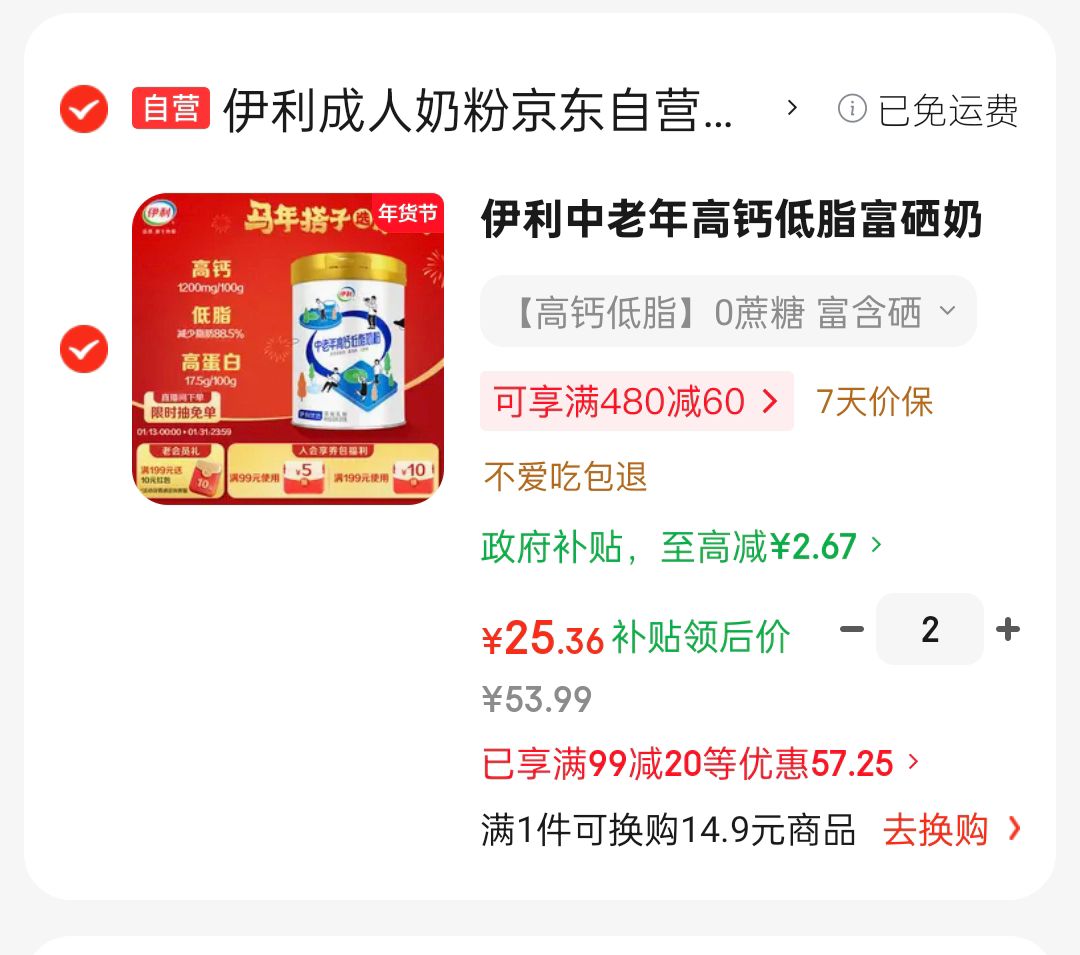View 已享满99减20等优惠57.25 discount details
This screenshot has height=955, width=1080.
coord(700,764)
